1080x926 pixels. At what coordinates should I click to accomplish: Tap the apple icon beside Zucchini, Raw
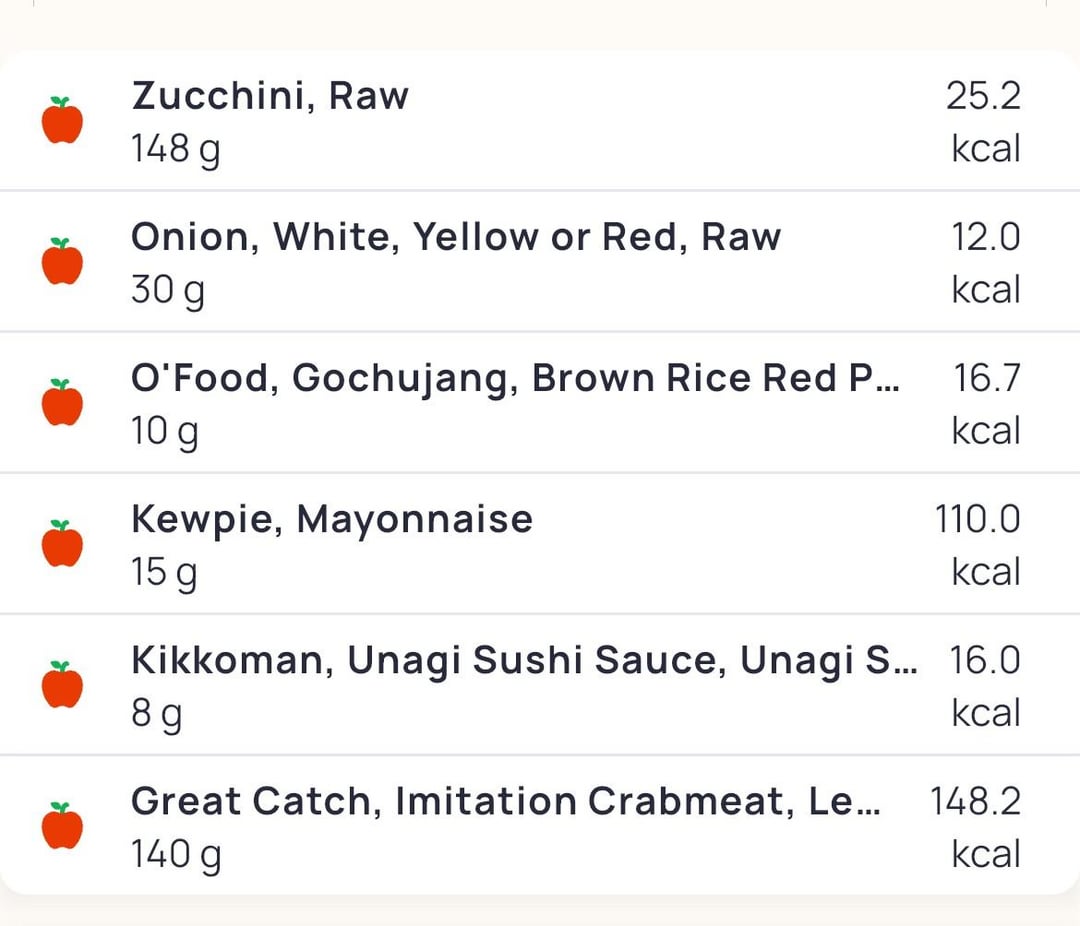(62, 121)
